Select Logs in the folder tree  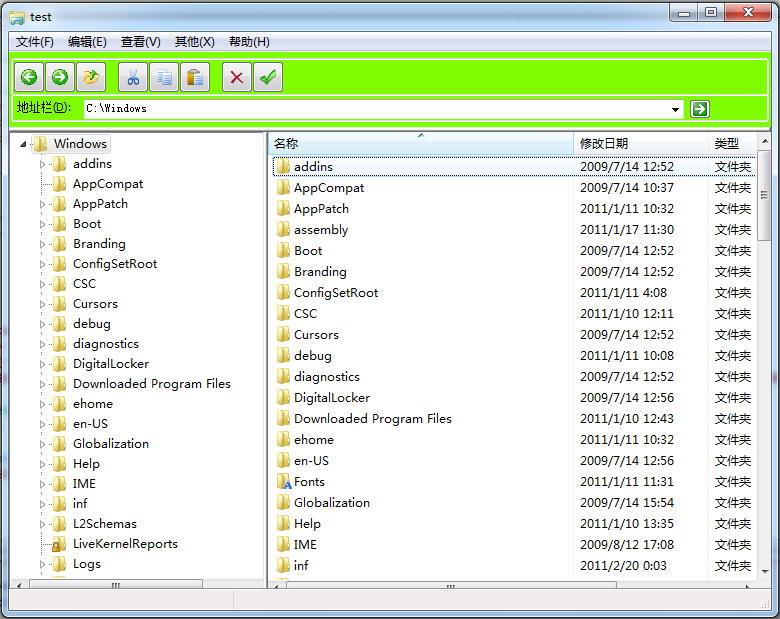[x=87, y=564]
